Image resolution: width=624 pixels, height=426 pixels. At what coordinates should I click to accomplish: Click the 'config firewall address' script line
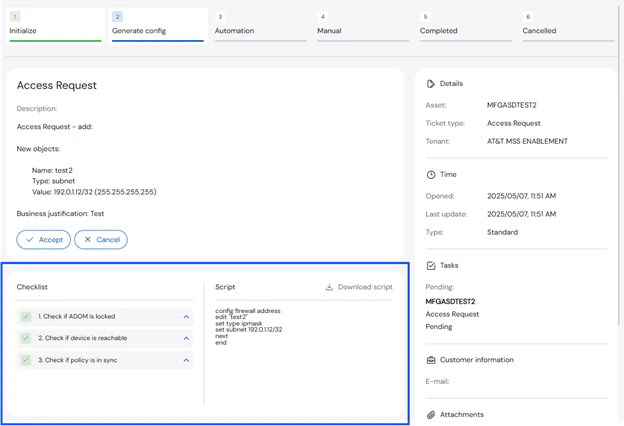pos(248,311)
